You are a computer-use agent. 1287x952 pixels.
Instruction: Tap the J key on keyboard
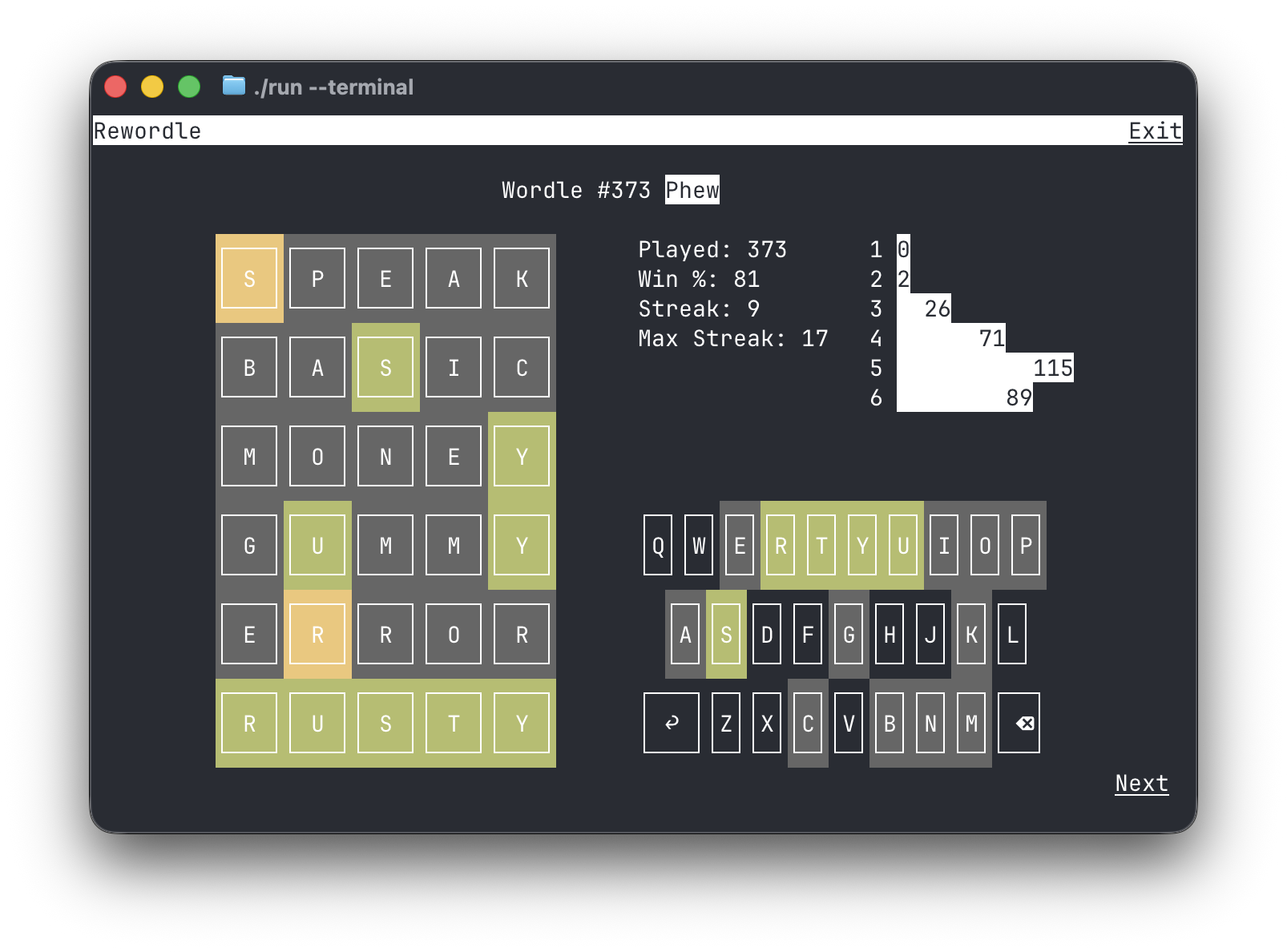click(x=930, y=634)
